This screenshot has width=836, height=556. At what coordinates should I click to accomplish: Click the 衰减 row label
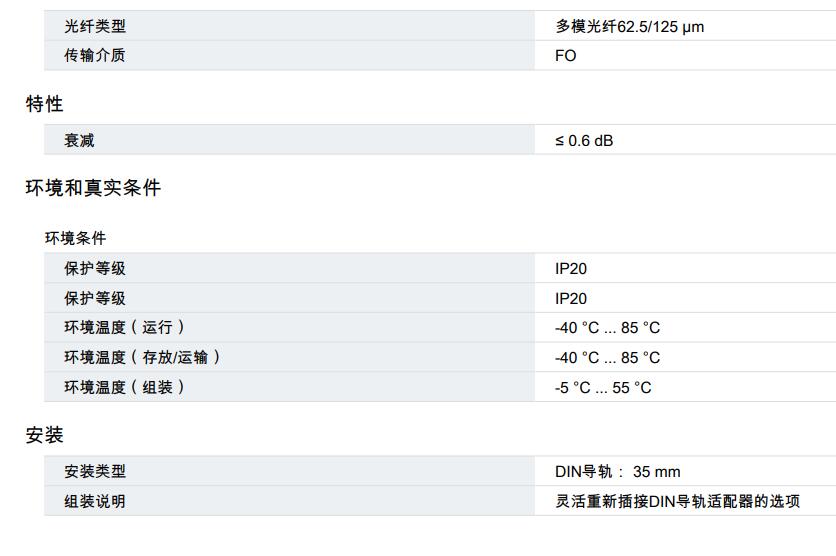pyautogui.click(x=80, y=141)
